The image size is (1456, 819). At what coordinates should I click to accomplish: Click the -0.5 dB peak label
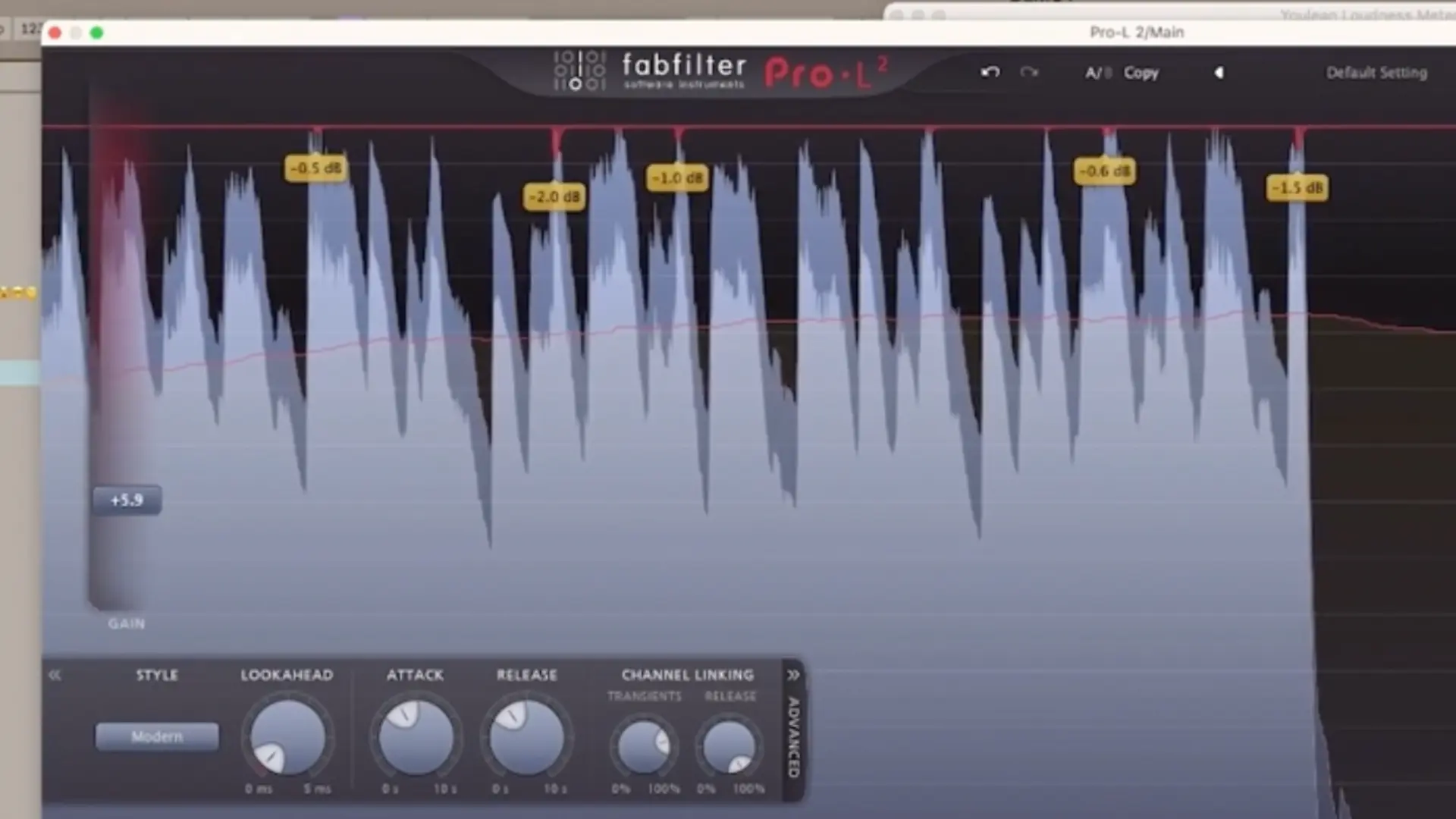coord(316,168)
